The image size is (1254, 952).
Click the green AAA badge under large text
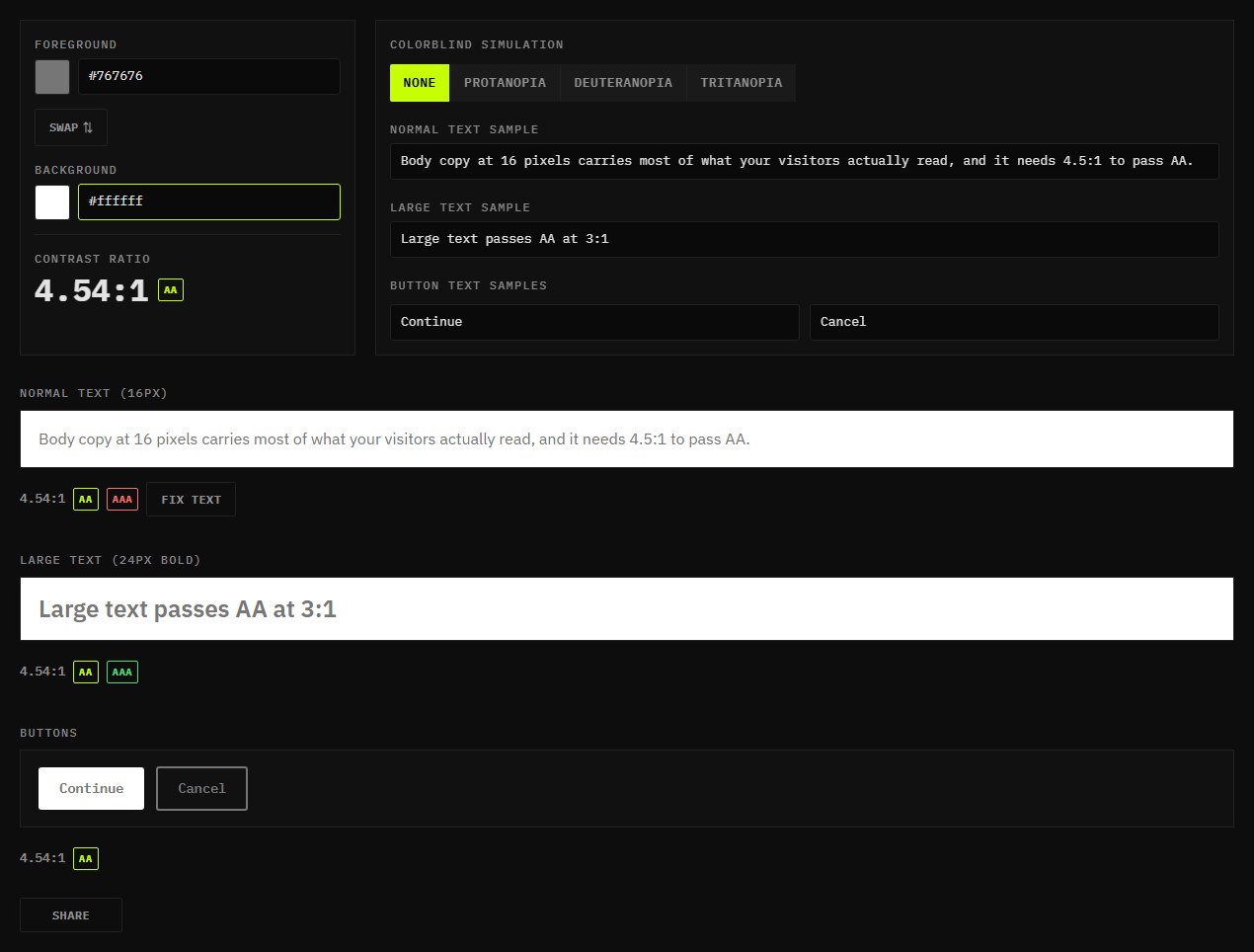click(122, 673)
